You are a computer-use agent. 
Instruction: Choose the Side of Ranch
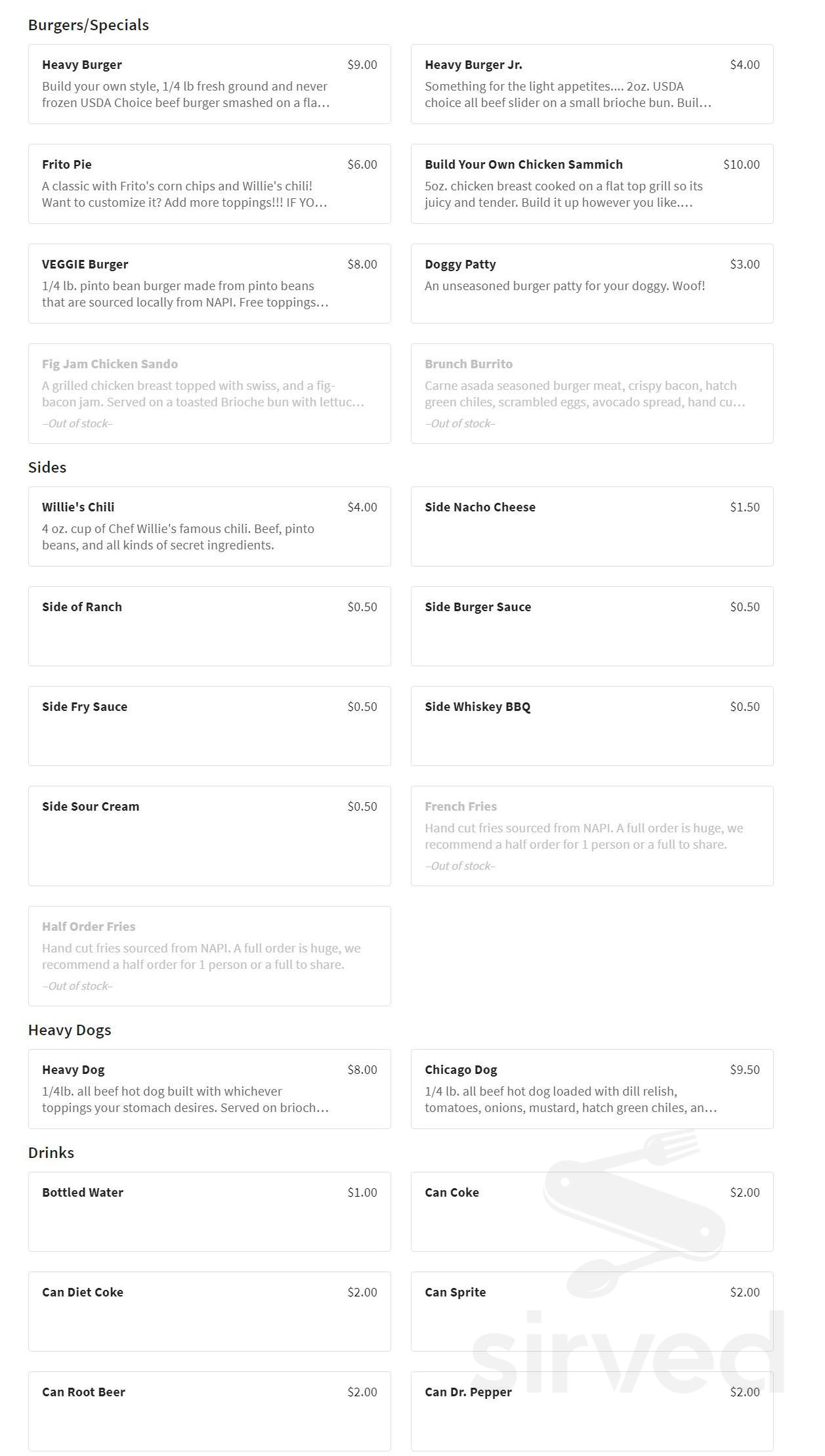(x=209, y=626)
